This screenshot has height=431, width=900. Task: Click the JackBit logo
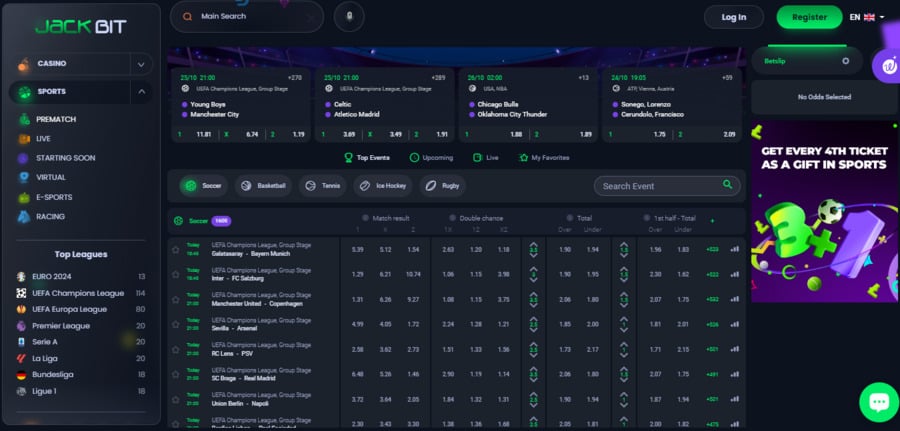click(x=80, y=26)
